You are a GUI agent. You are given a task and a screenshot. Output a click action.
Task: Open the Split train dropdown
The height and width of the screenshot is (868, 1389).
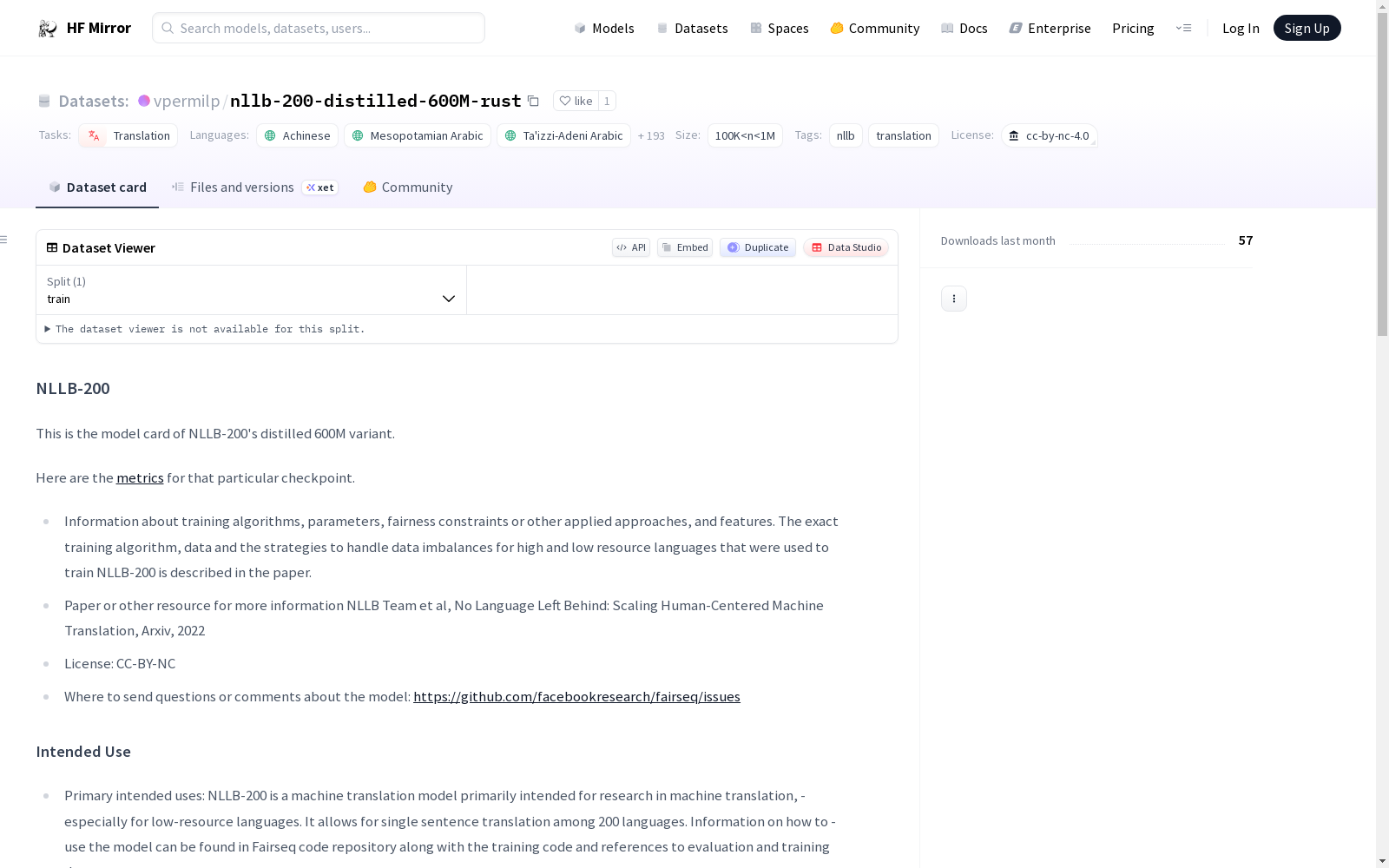(x=252, y=290)
